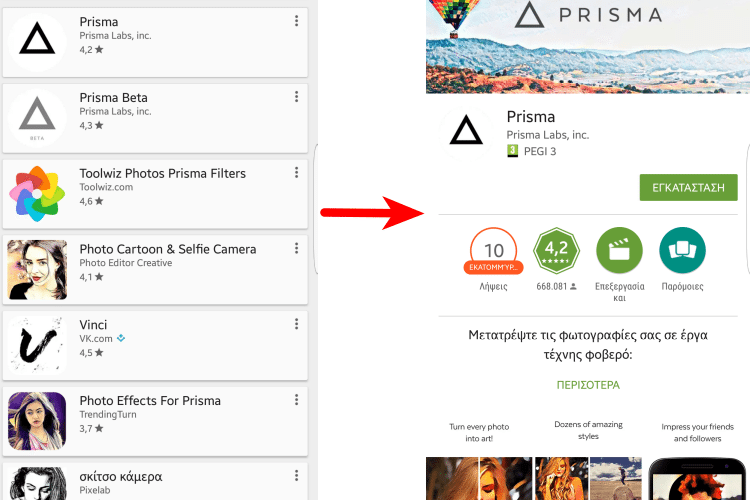The height and width of the screenshot is (500, 750).
Task: Open overflow menu for Photo Effects For Prisma
Action: click(x=297, y=400)
